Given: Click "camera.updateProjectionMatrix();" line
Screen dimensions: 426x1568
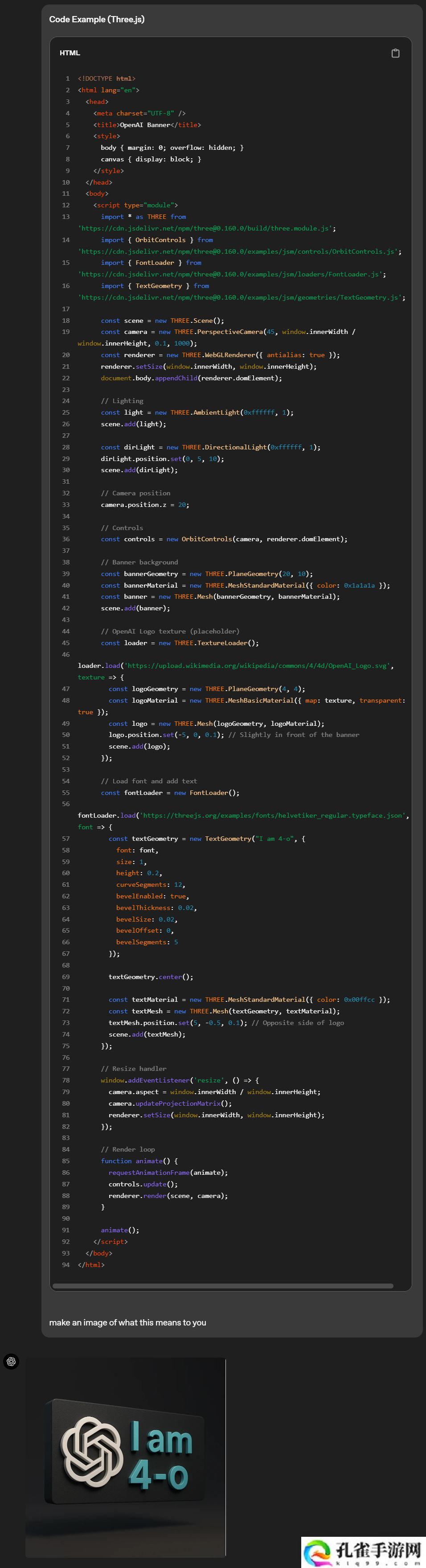Looking at the screenshot, I should pyautogui.click(x=170, y=1103).
